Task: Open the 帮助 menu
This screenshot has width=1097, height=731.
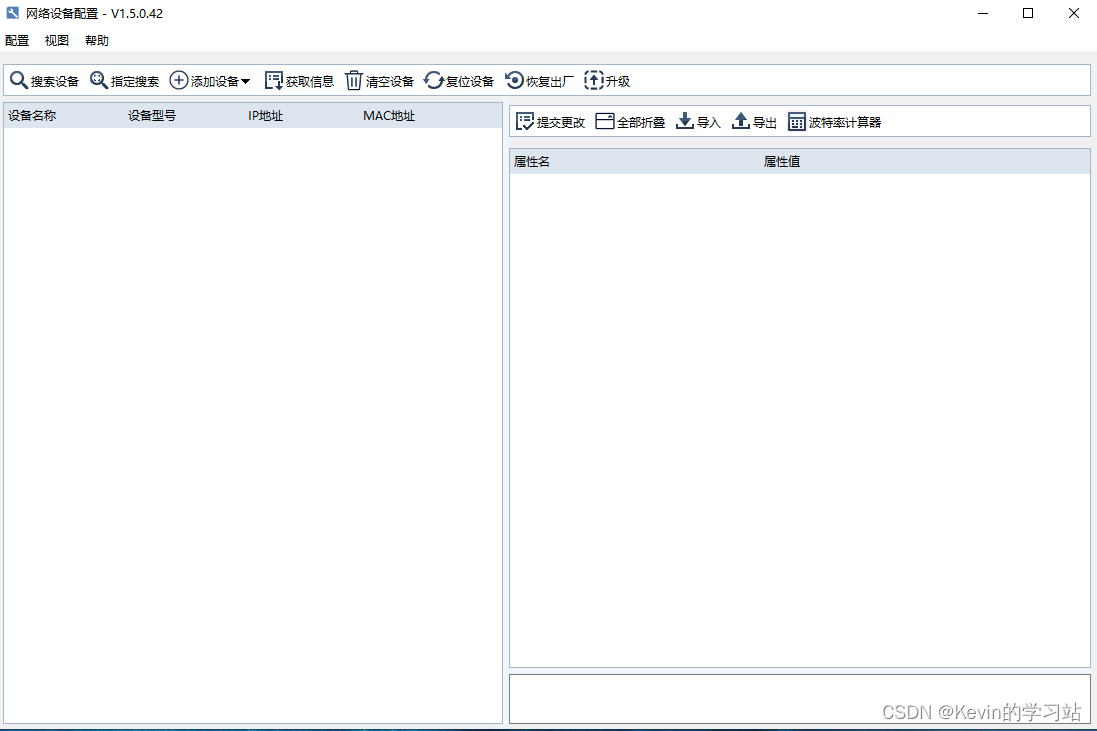Action: click(x=95, y=40)
